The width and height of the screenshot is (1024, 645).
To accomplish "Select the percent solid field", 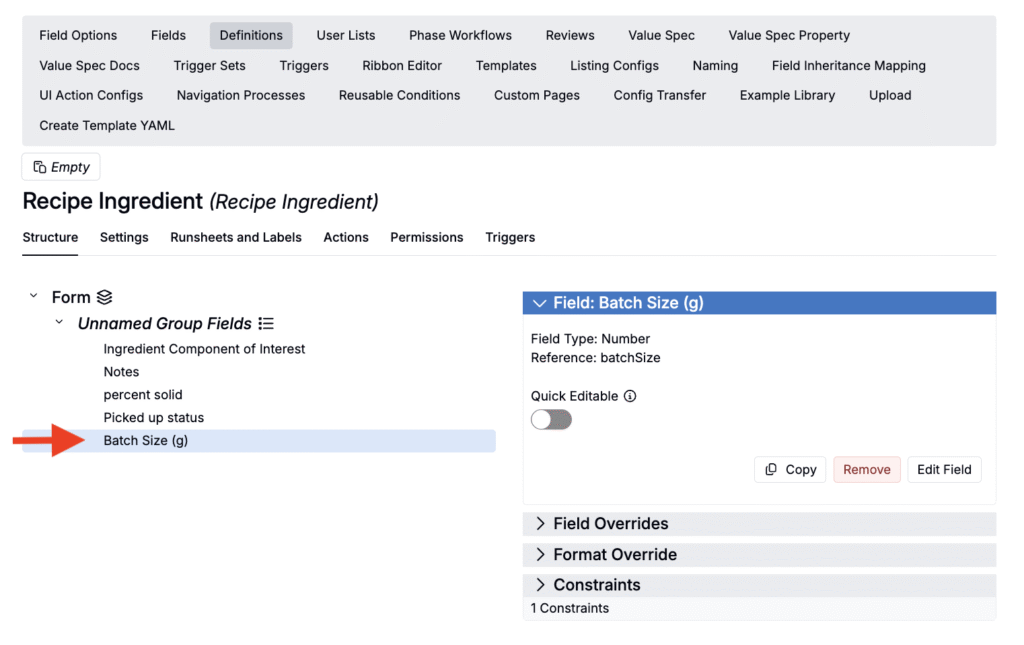I will coord(143,395).
